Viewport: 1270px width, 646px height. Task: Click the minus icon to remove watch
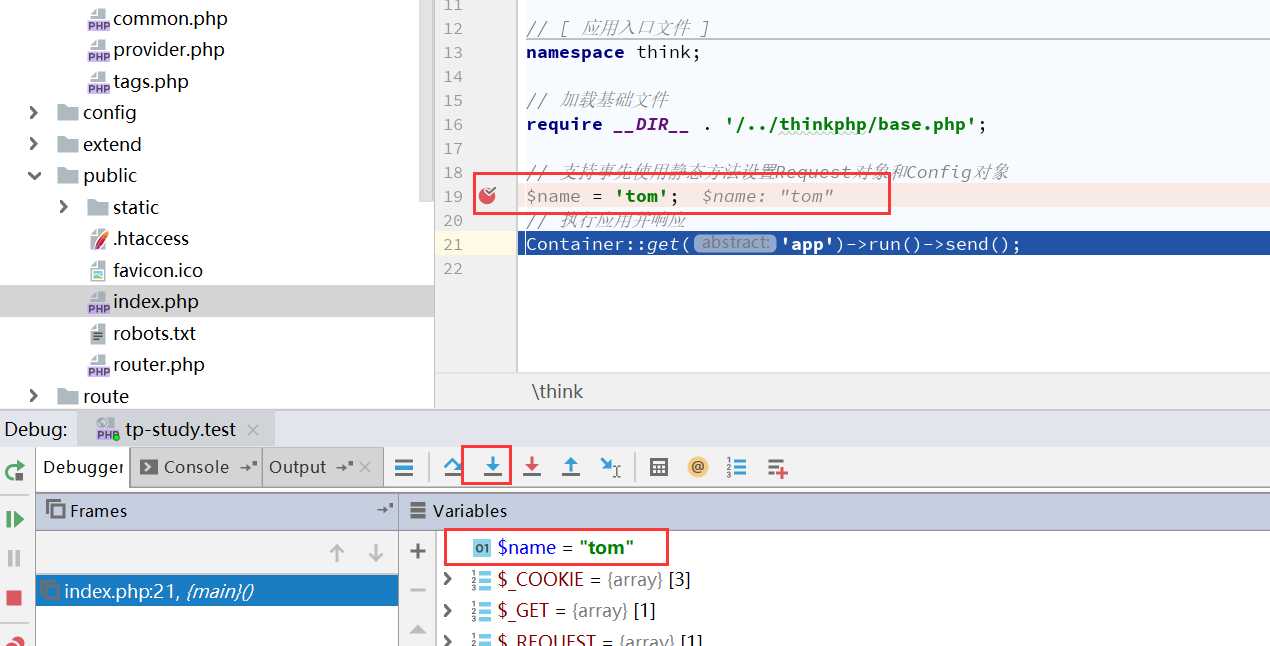coord(418,590)
